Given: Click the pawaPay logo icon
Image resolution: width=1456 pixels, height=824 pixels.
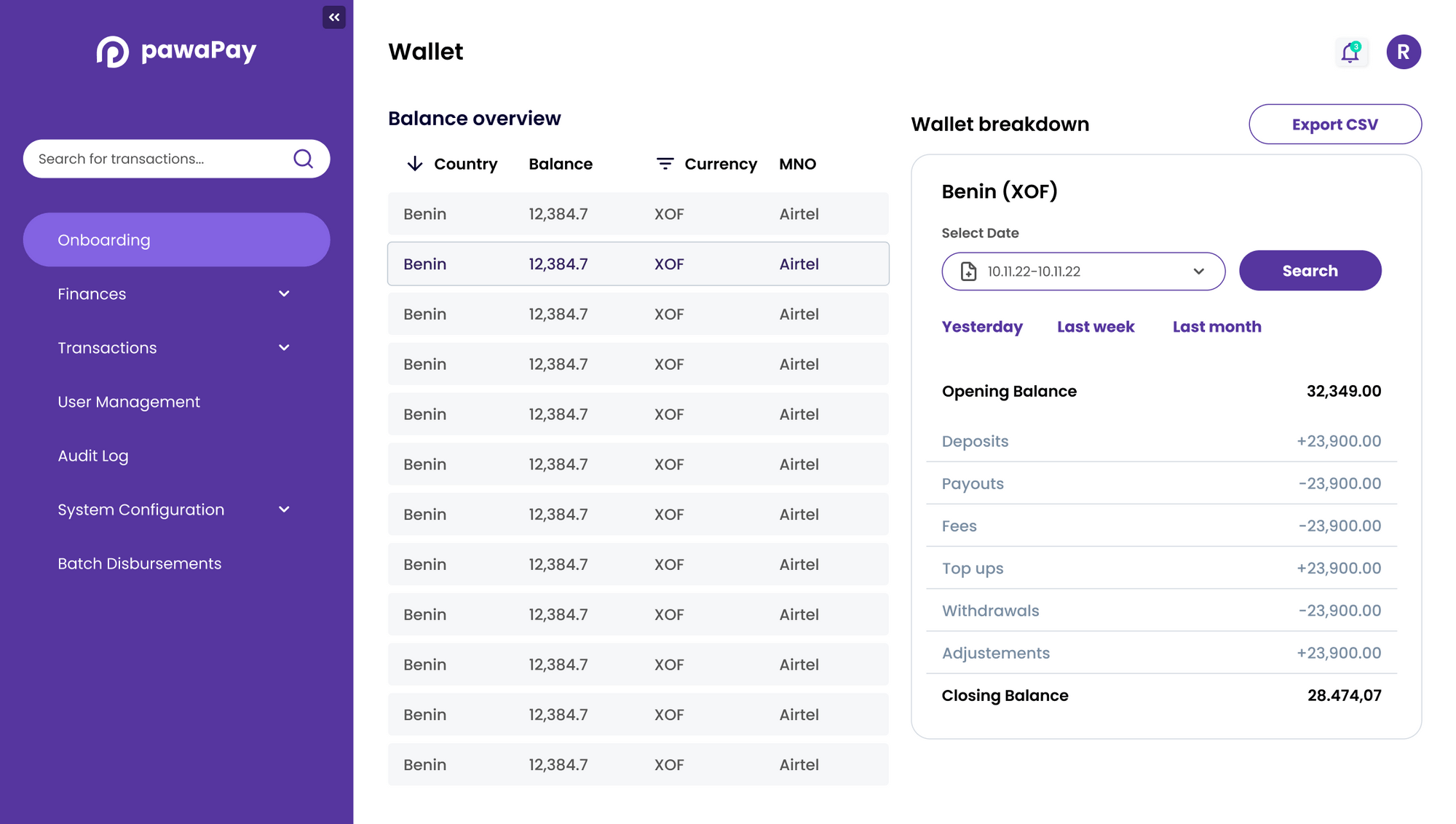Looking at the screenshot, I should tap(113, 51).
